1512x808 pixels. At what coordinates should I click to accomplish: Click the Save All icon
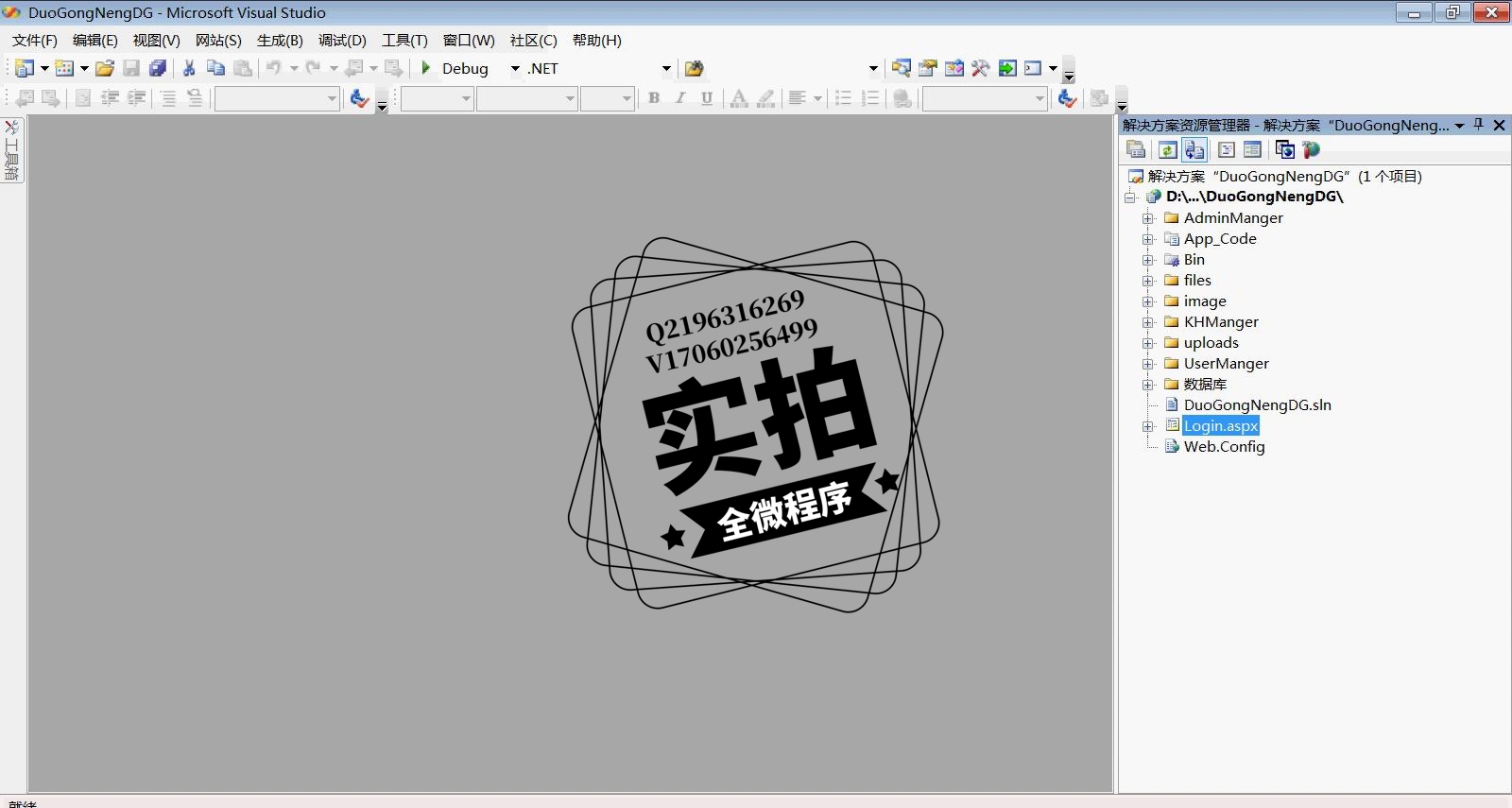[x=158, y=68]
